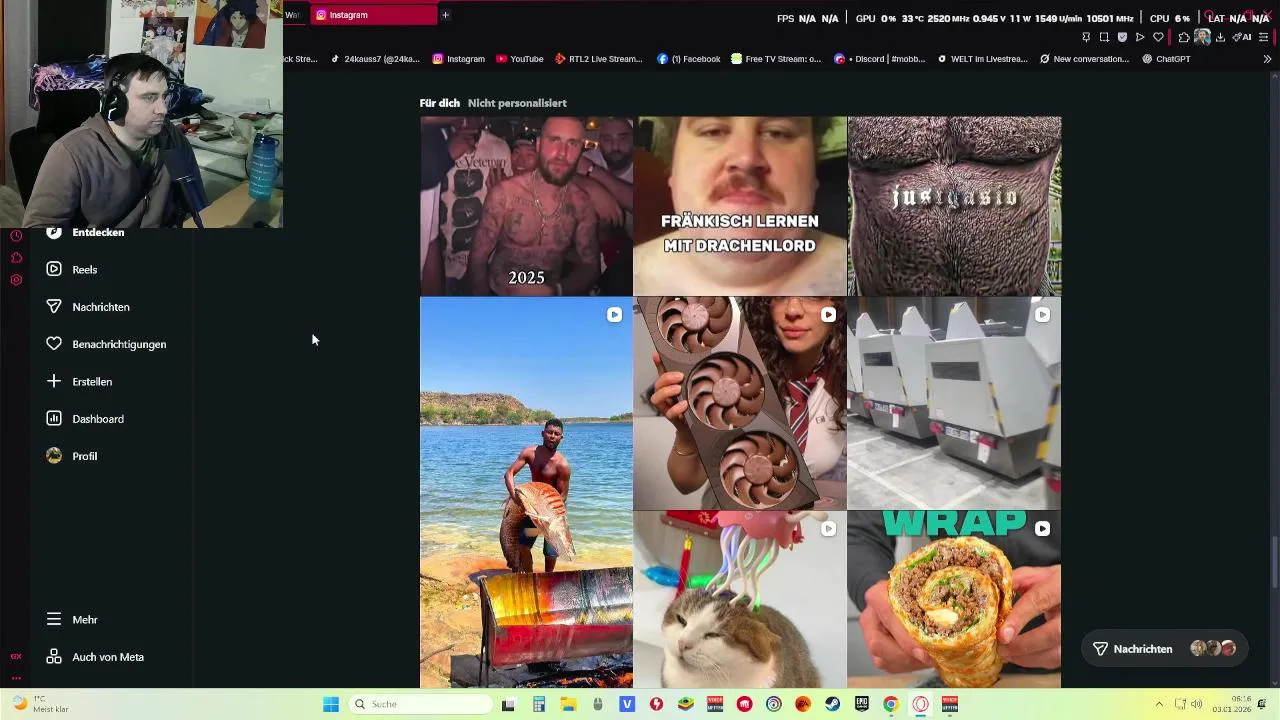Expand the bookmarks overflow chevron
This screenshot has height=720, width=1280.
[1267, 59]
